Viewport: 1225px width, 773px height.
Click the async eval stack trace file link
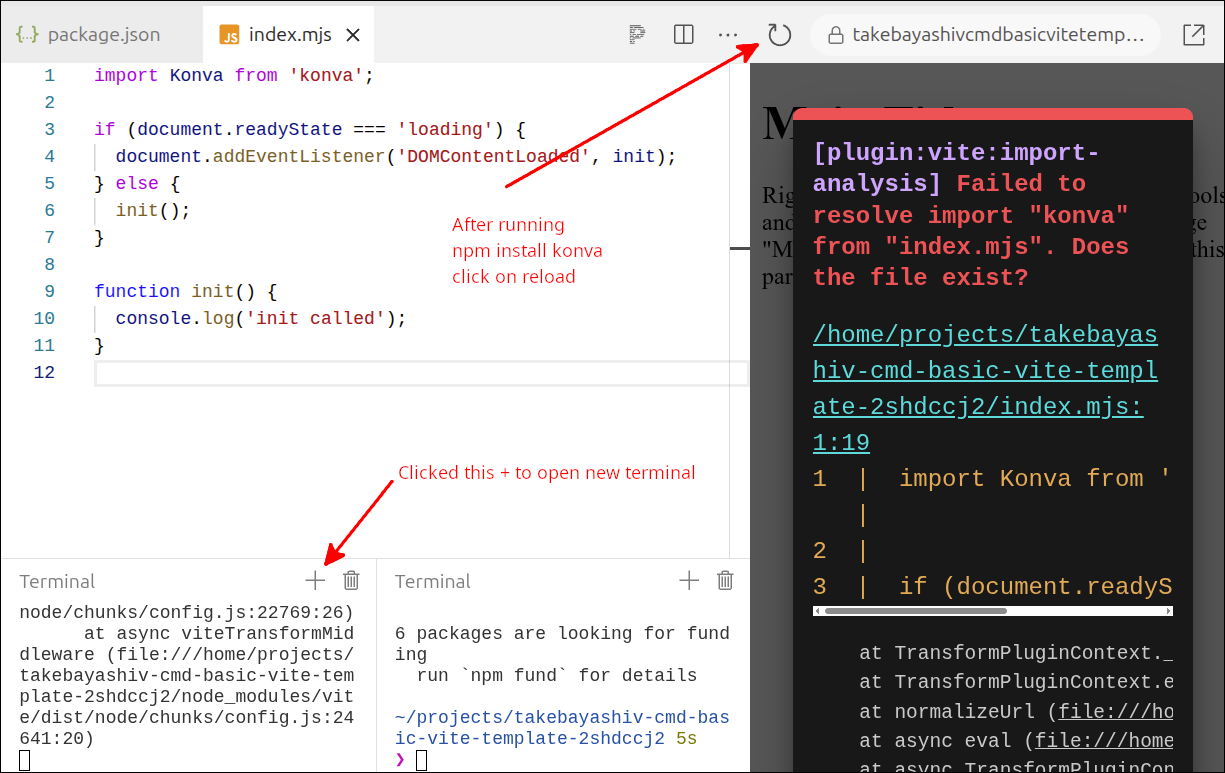tap(1103, 740)
